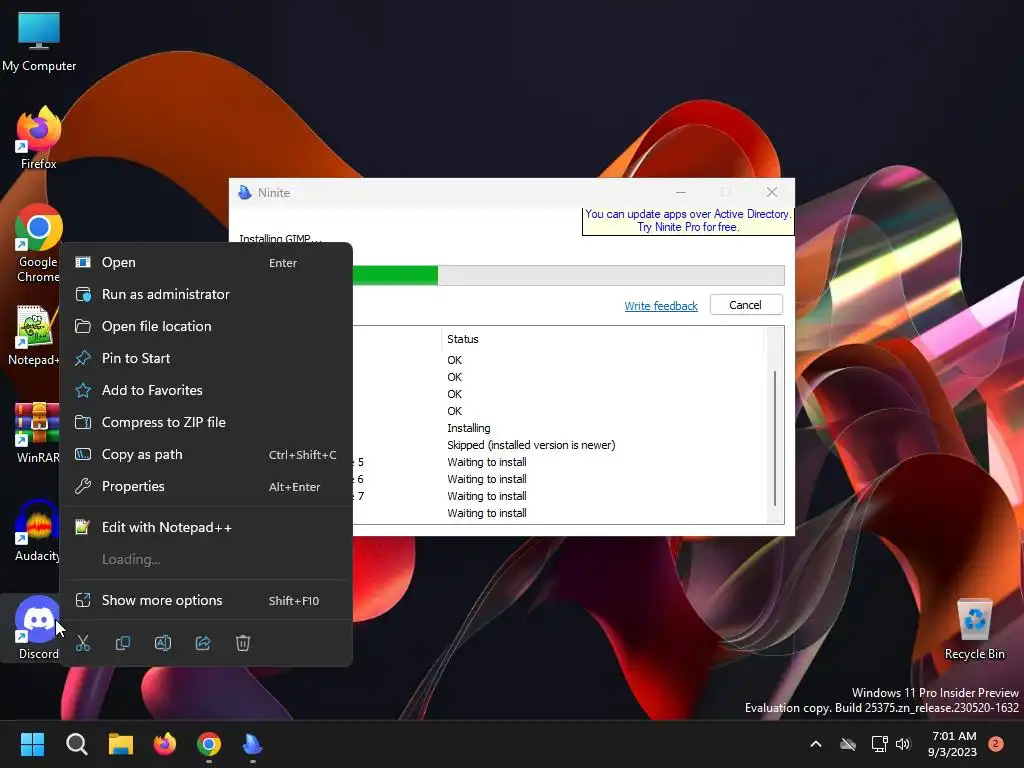Click the Try Ninite Pro for free banner
The image size is (1024, 768).
tap(688, 221)
